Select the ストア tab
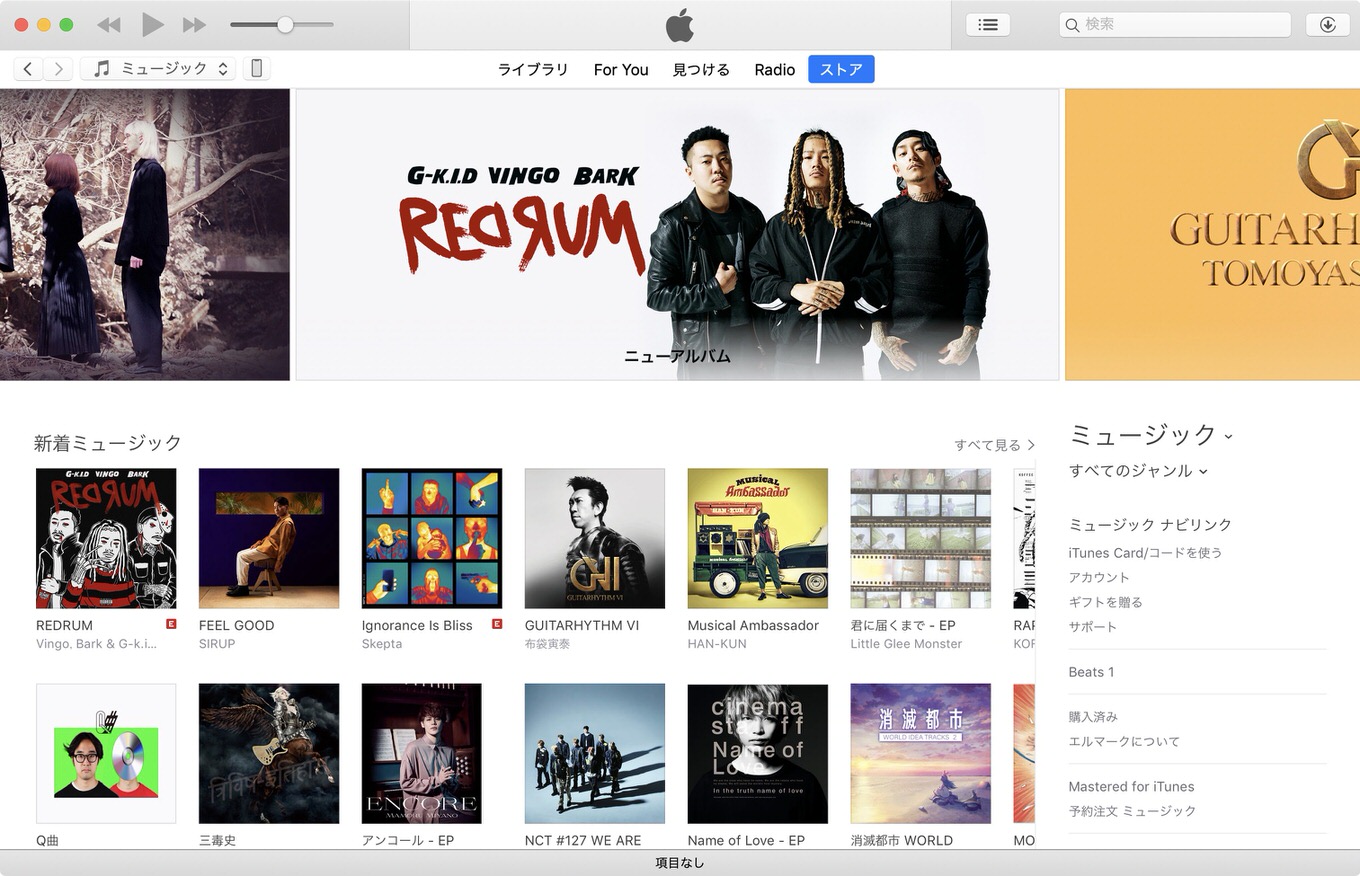This screenshot has height=876, width=1360. click(x=841, y=70)
